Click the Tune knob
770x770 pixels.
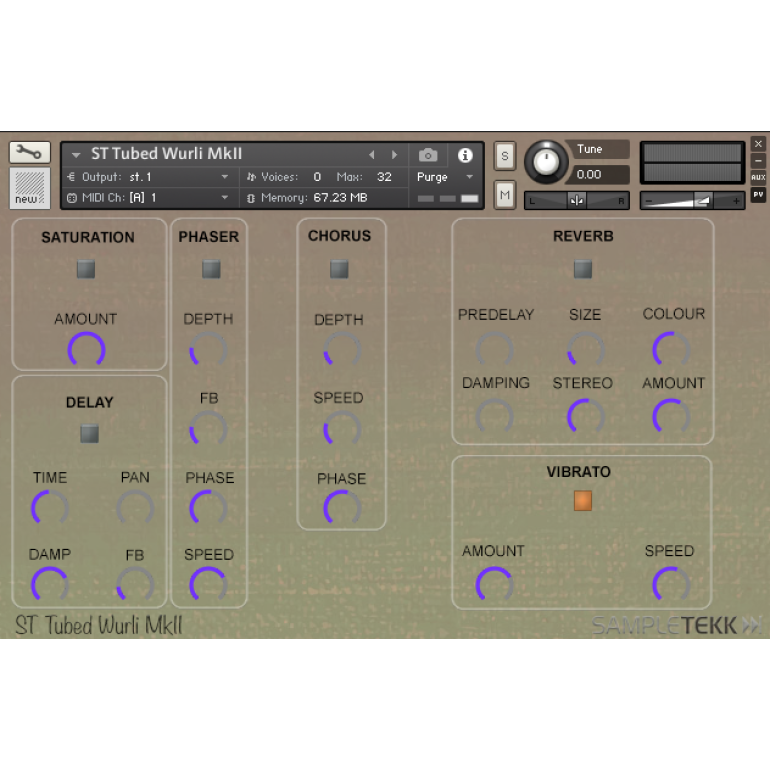pos(545,161)
